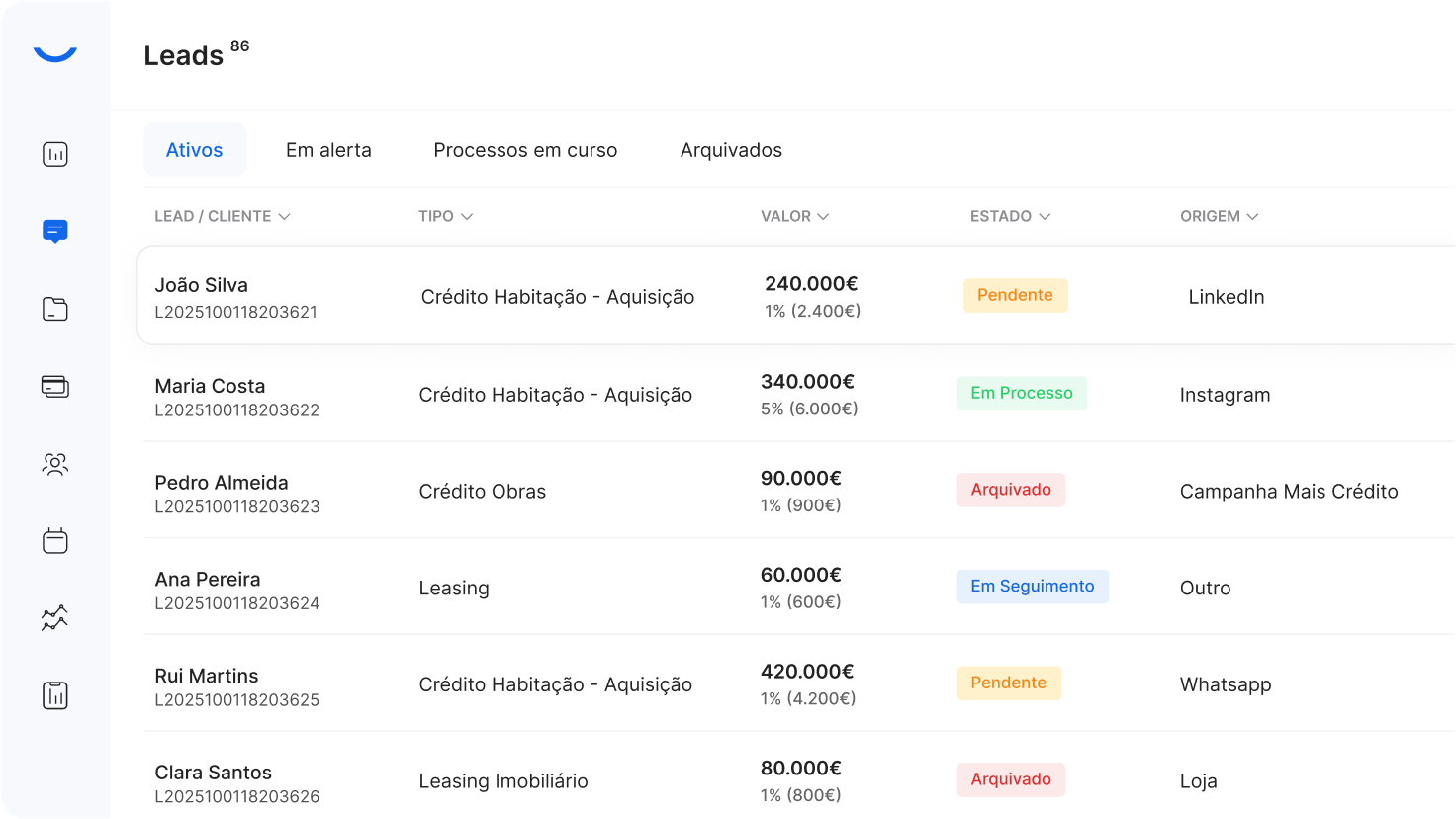Open the TIPO column dropdown
The image size is (1456, 819).
click(x=469, y=216)
